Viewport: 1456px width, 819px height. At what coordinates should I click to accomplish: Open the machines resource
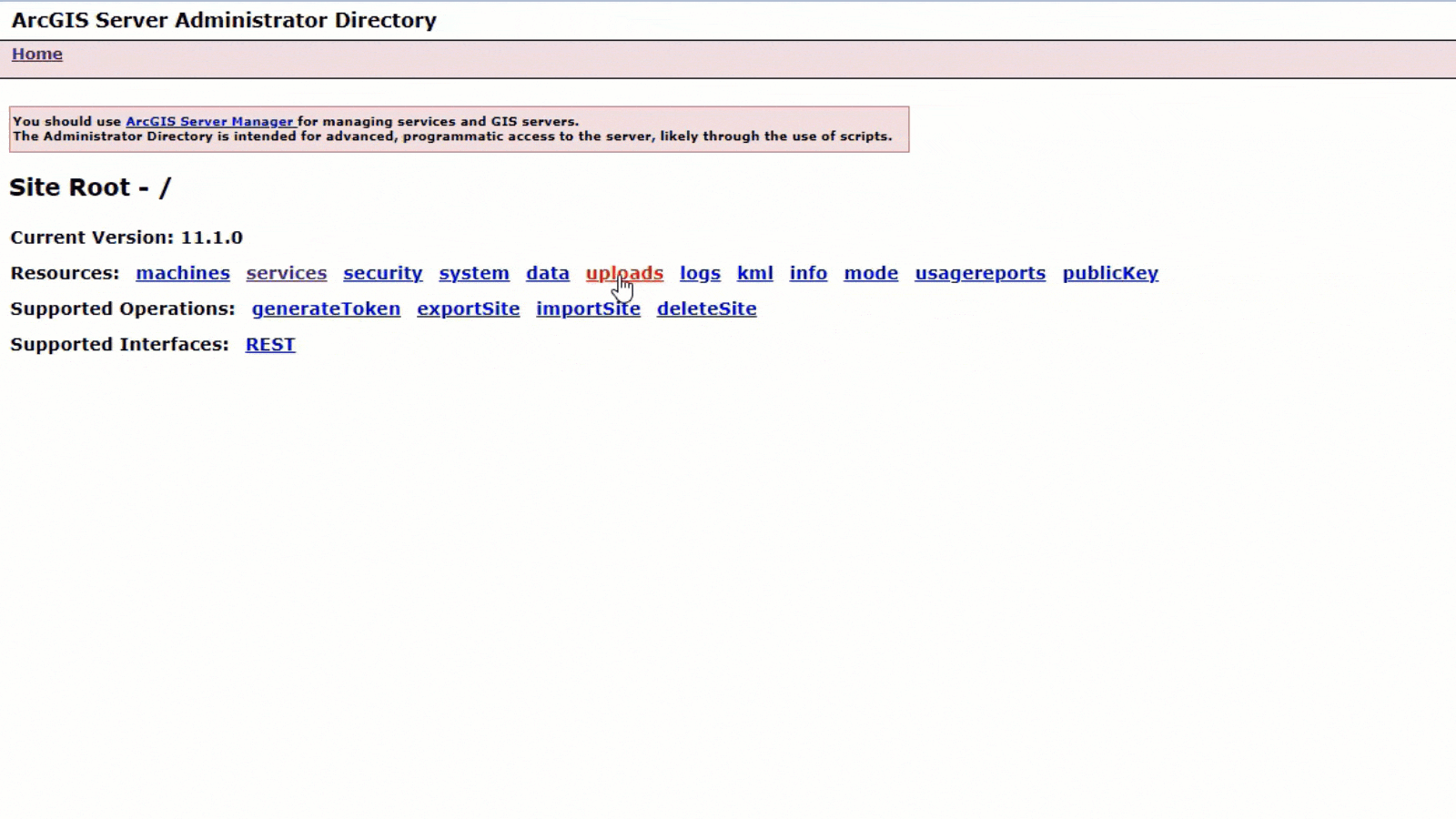coord(183,273)
